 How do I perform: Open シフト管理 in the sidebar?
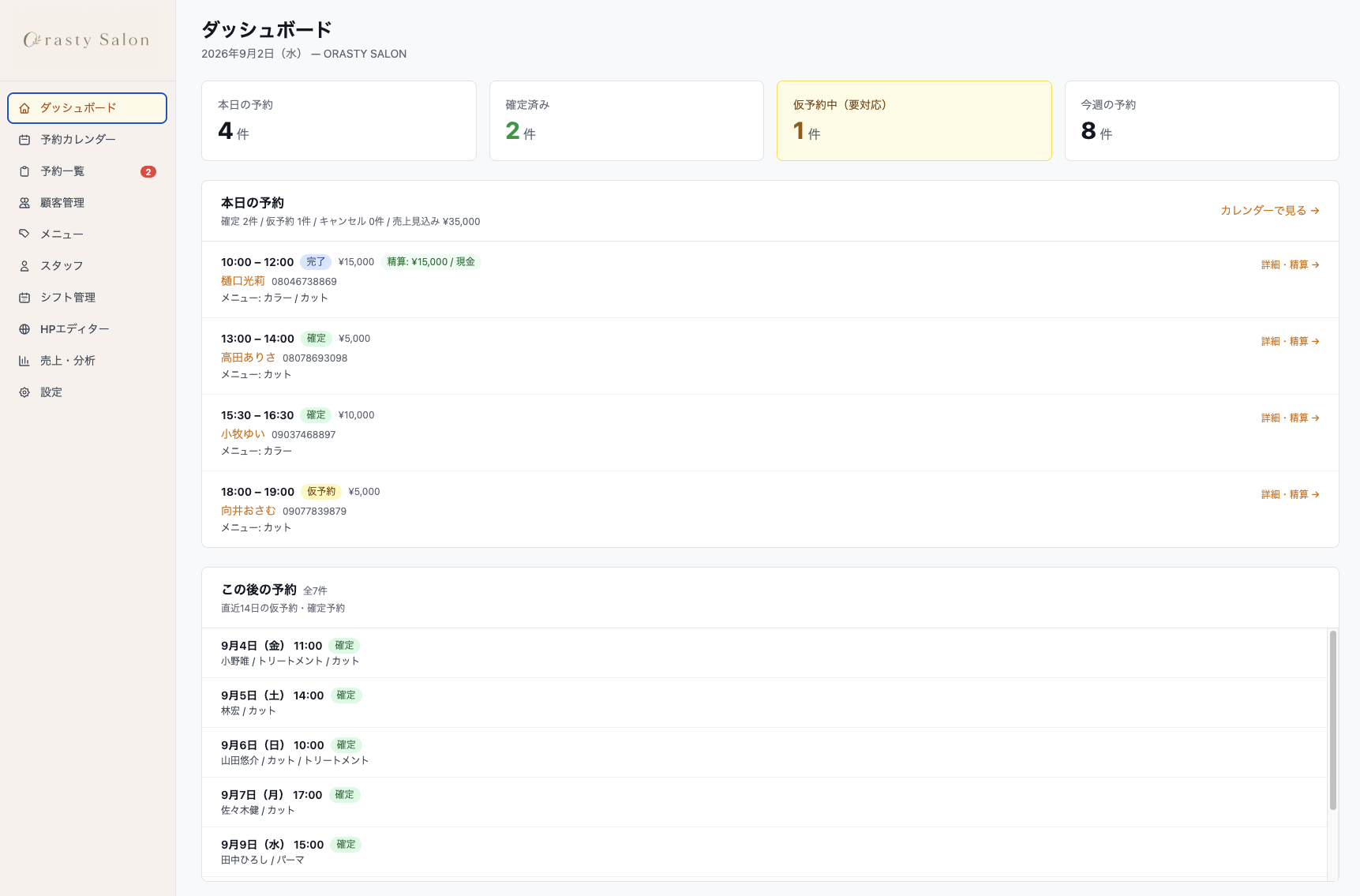point(87,298)
